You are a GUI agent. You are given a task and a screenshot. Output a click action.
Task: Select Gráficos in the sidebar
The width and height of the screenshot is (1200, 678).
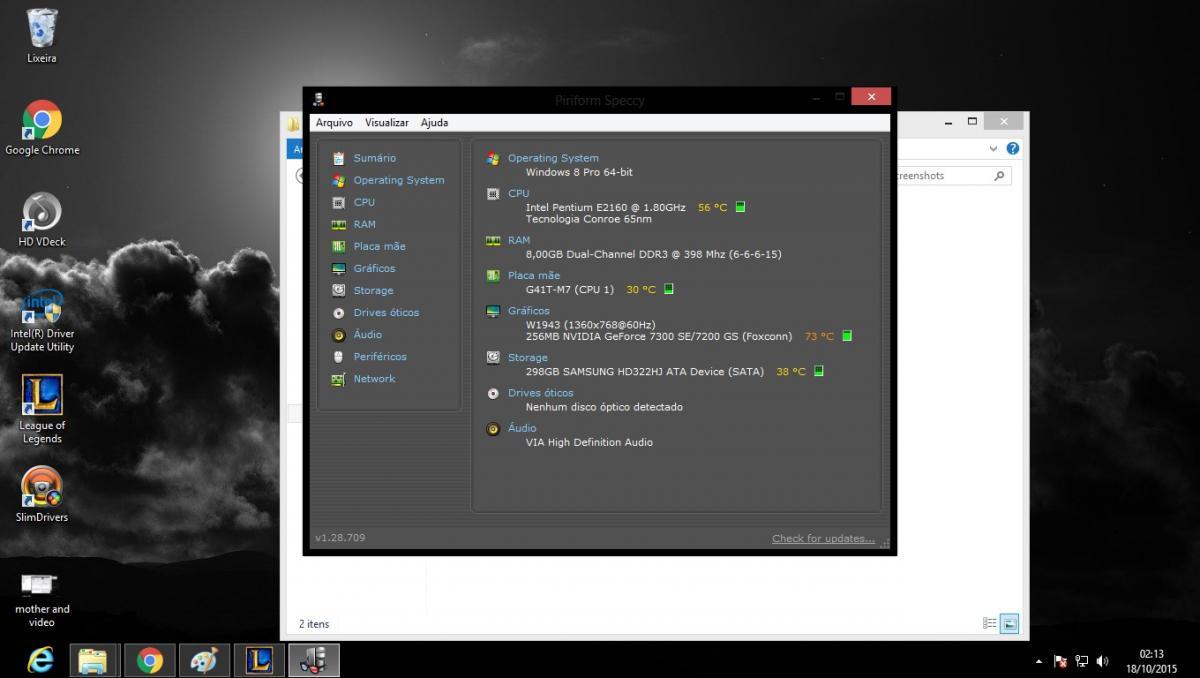tap(374, 268)
